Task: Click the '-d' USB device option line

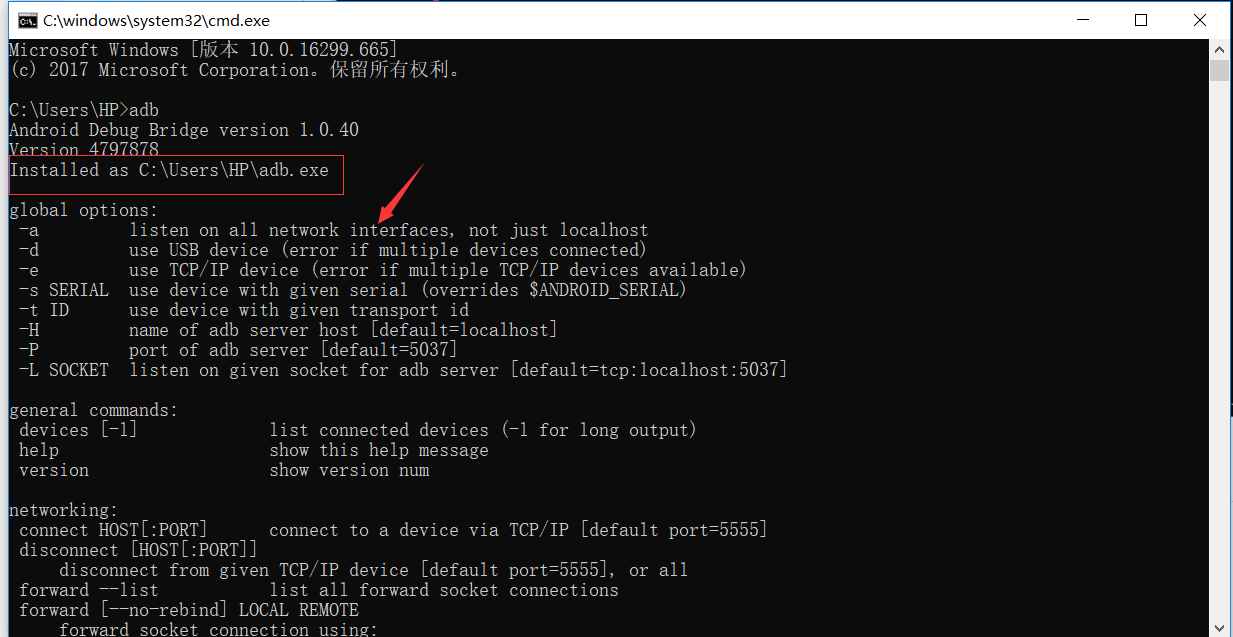Action: point(28,250)
